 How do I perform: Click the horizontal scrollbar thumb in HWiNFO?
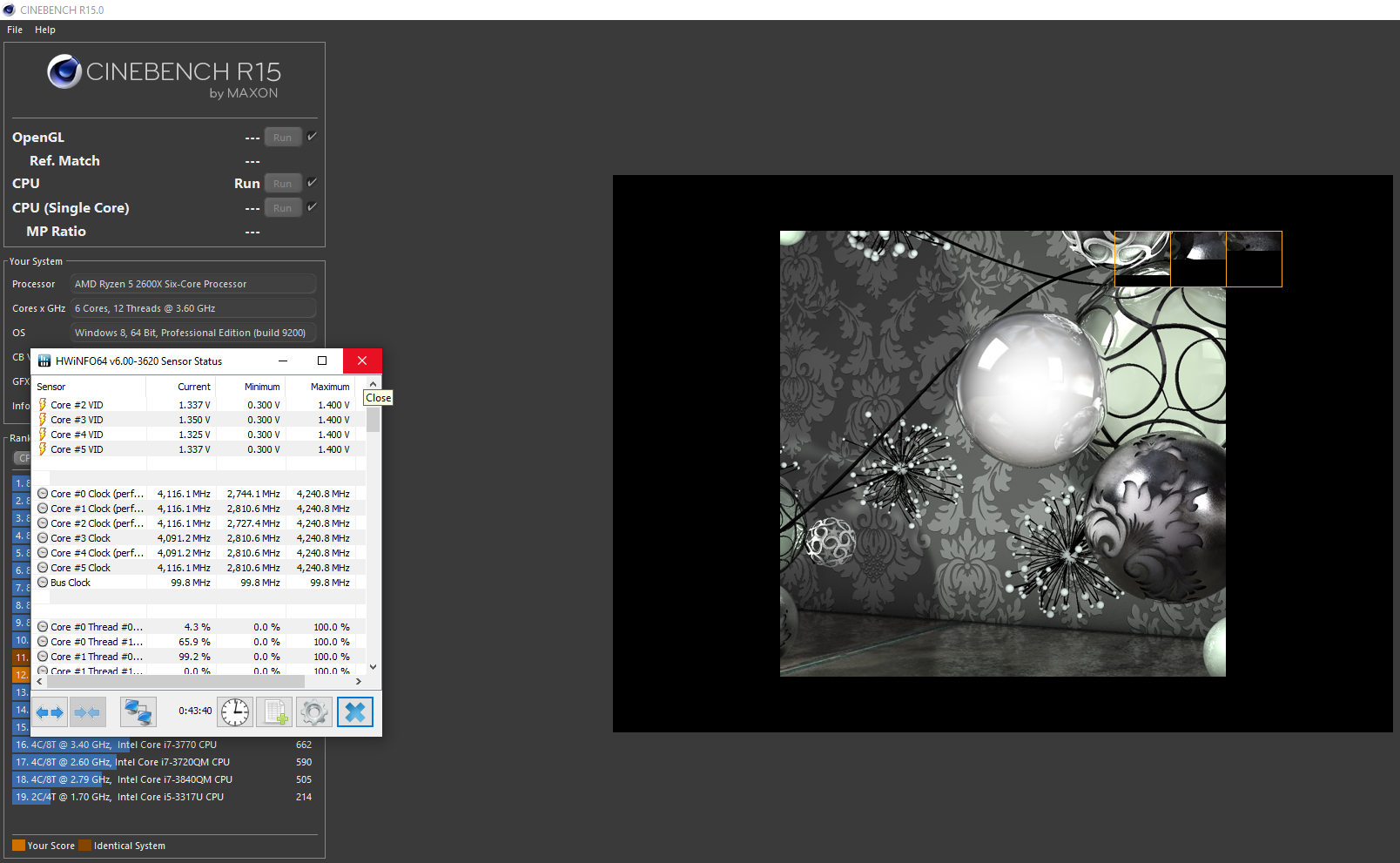[176, 681]
